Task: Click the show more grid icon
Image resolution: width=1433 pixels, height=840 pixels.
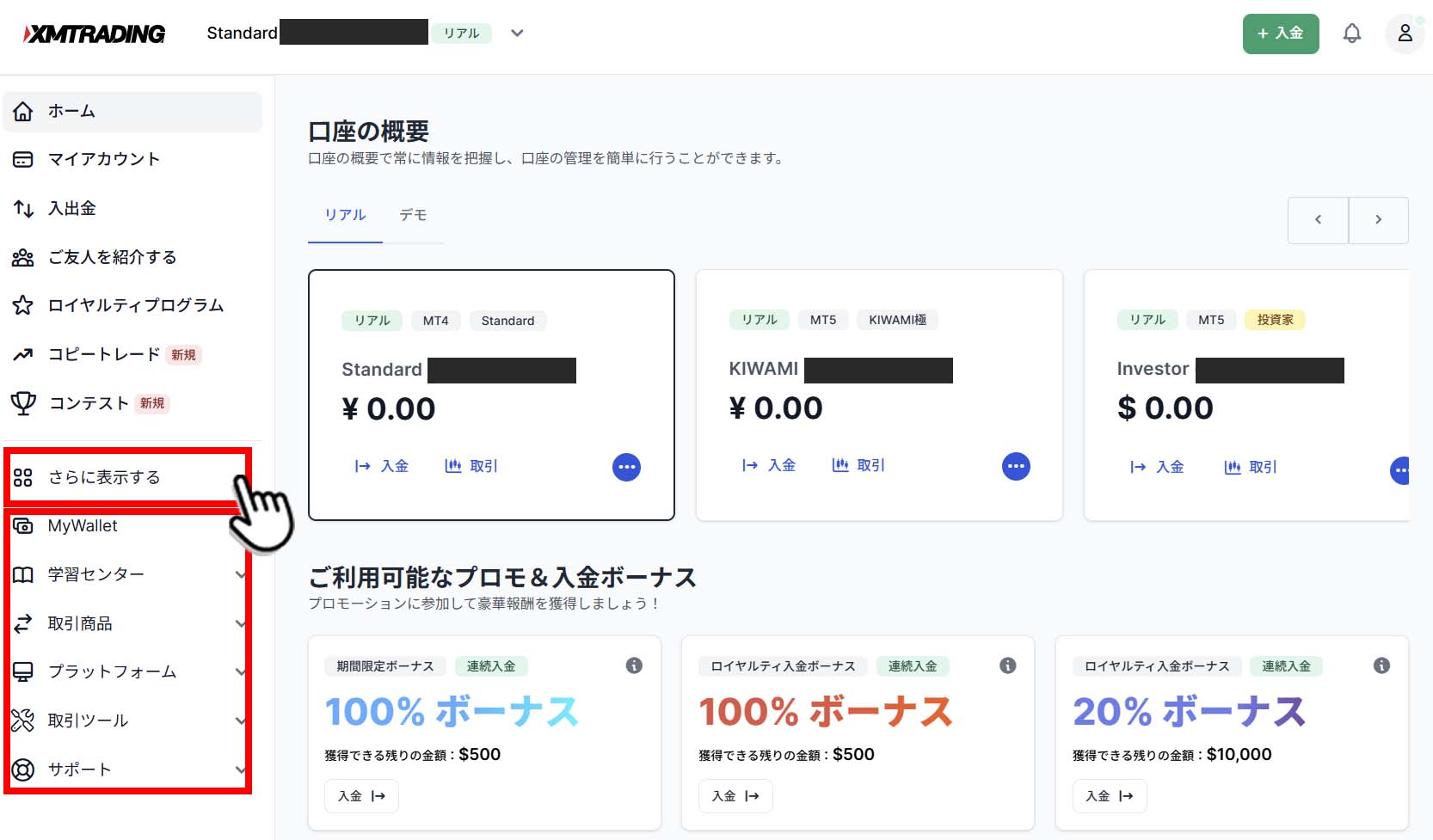Action: 23,478
